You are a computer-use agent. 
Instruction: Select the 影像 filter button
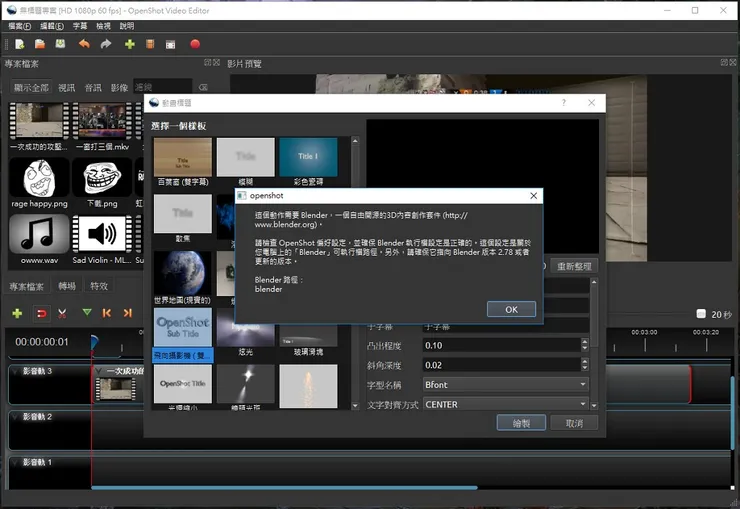click(x=119, y=88)
